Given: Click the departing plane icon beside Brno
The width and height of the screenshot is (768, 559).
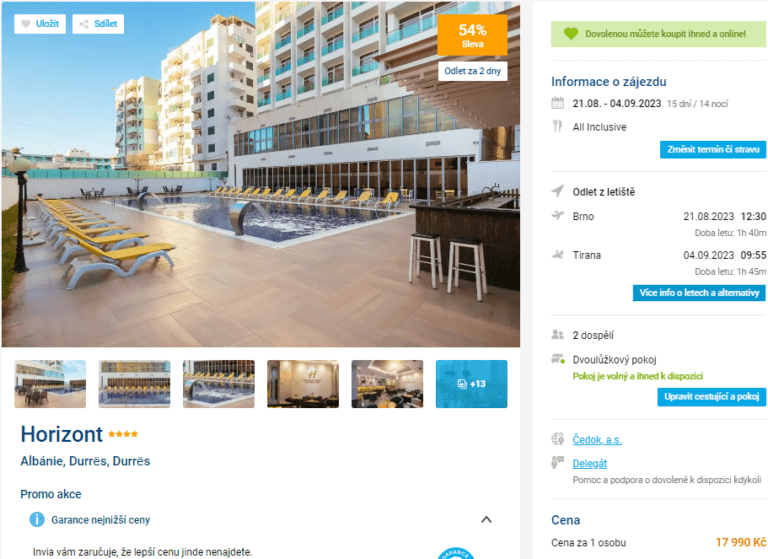Looking at the screenshot, I should tap(557, 216).
